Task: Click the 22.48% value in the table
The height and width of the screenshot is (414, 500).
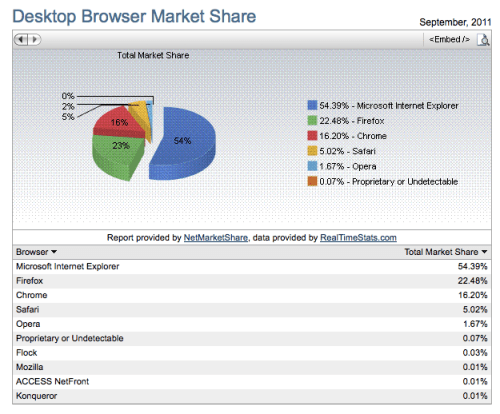Action: tap(472, 281)
